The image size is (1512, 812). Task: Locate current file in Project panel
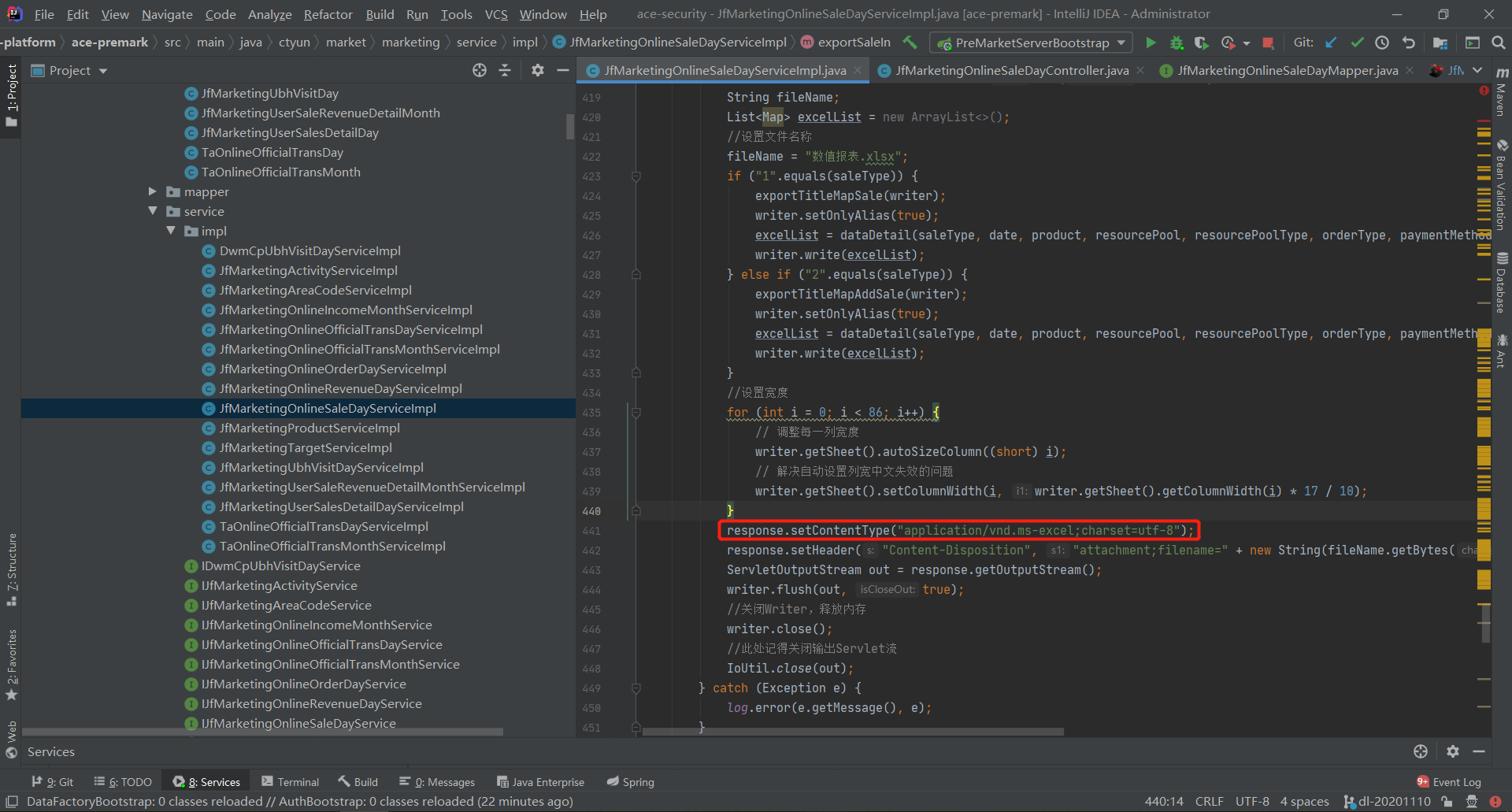tap(479, 71)
